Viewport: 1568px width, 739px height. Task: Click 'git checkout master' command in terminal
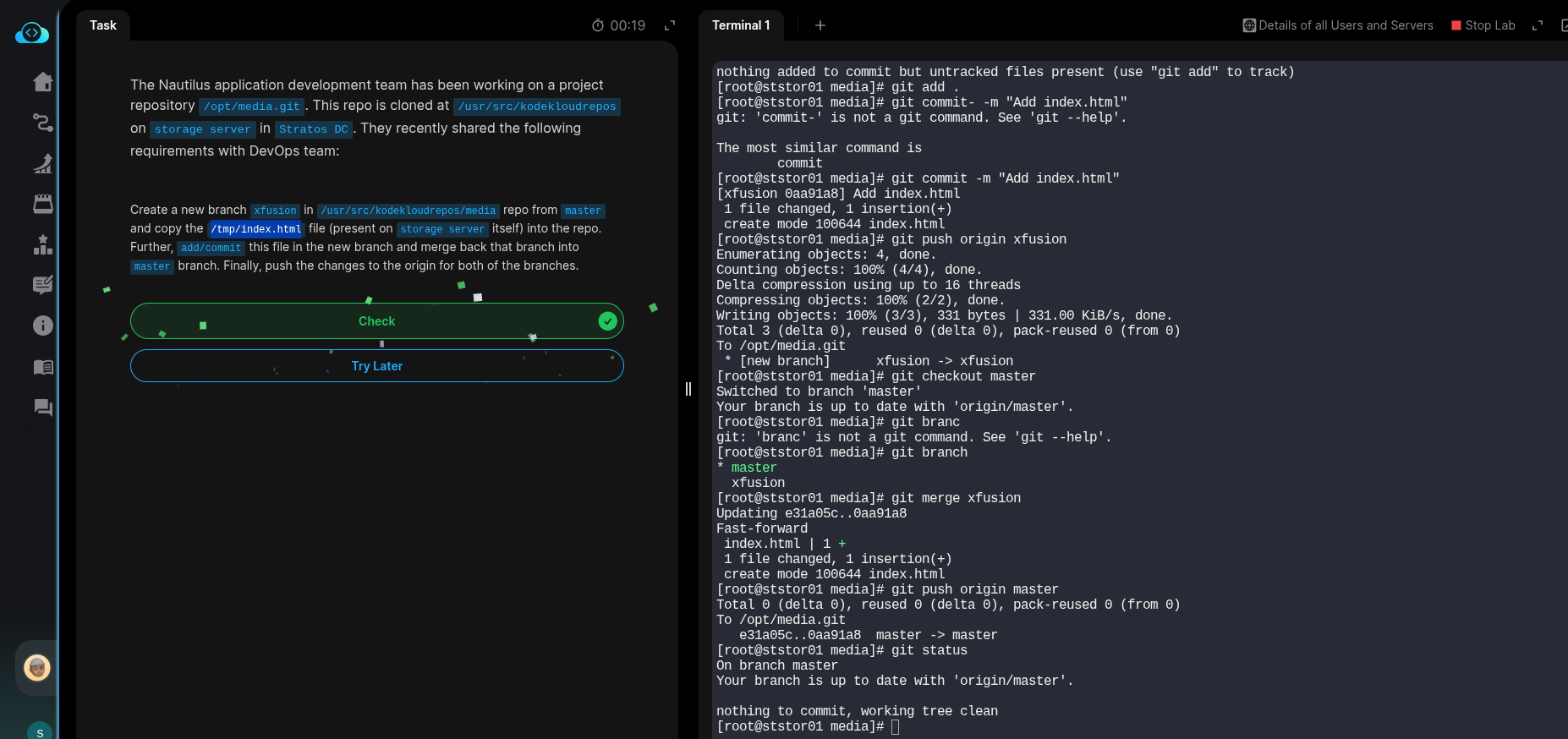(x=963, y=376)
